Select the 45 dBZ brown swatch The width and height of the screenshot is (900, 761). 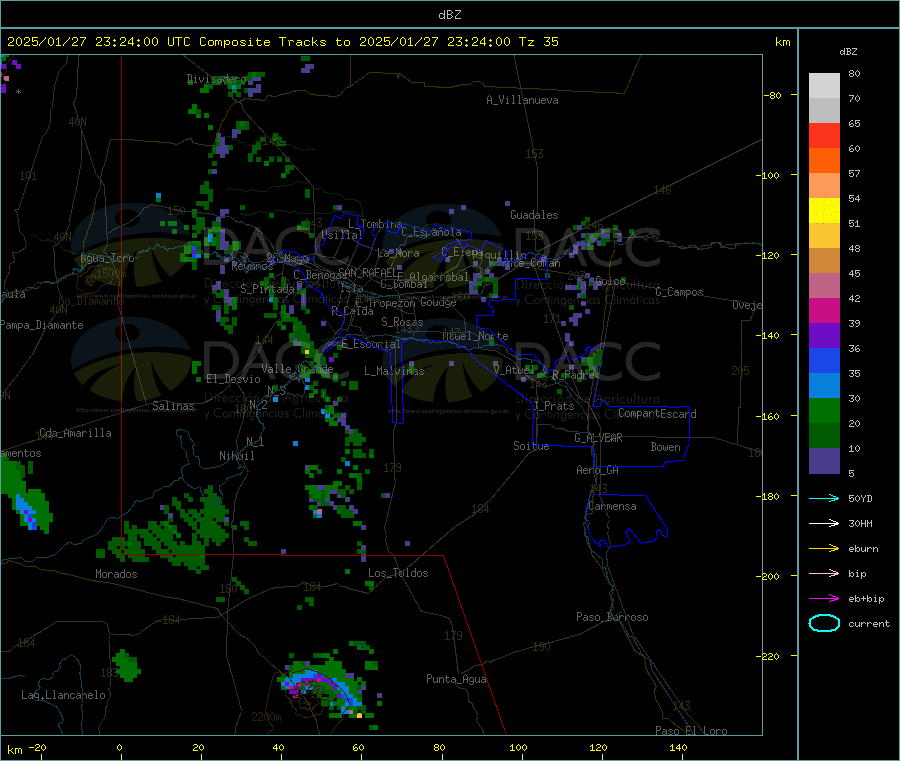(x=824, y=261)
